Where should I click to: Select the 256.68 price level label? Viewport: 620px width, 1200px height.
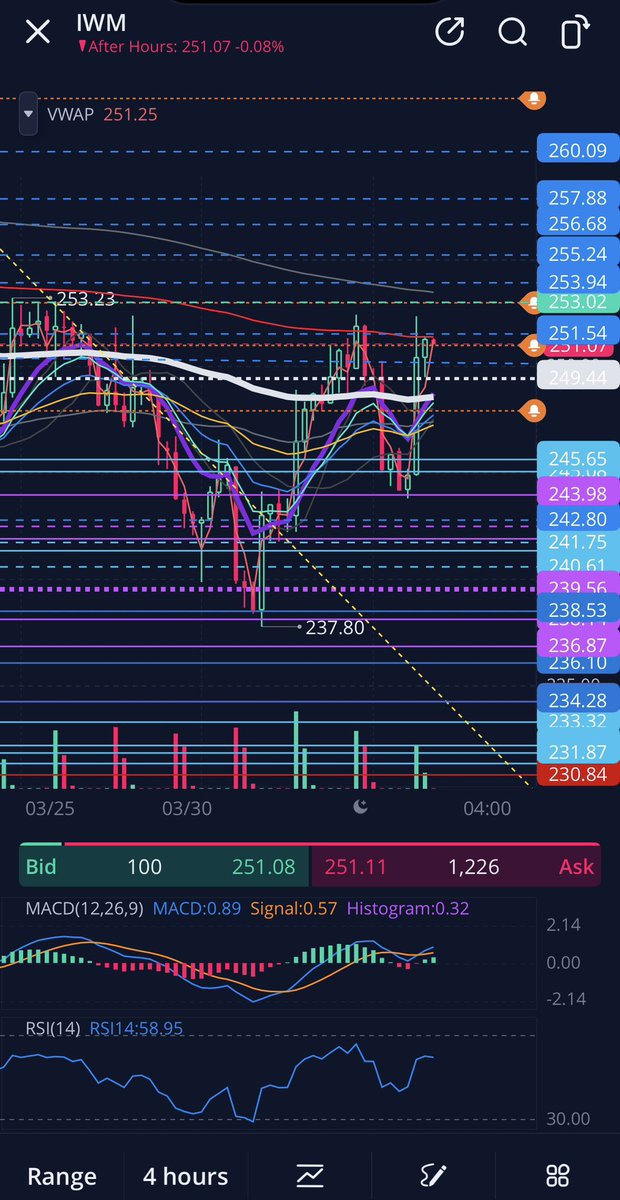coord(578,223)
